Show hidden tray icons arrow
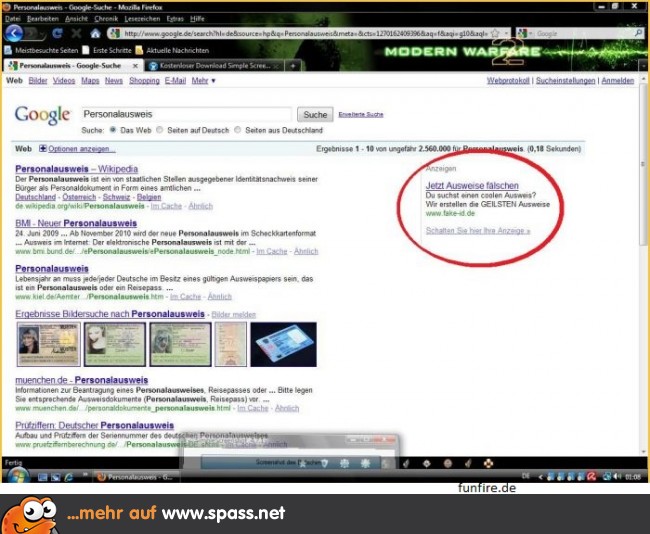 point(540,477)
